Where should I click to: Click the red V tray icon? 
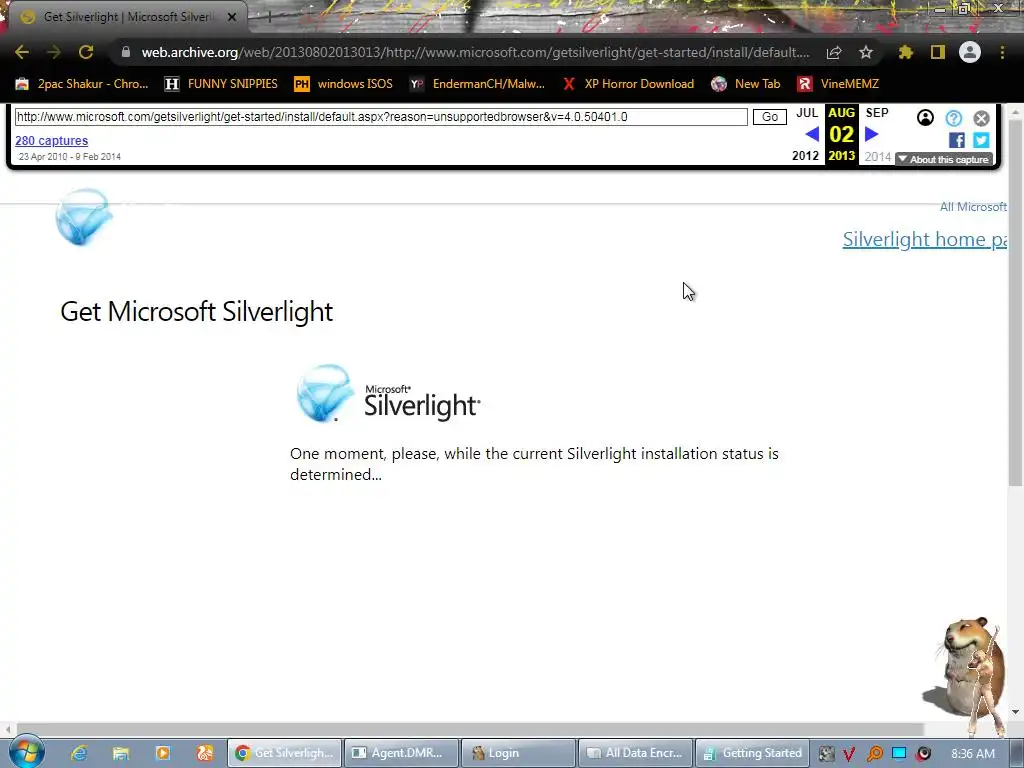coord(850,754)
